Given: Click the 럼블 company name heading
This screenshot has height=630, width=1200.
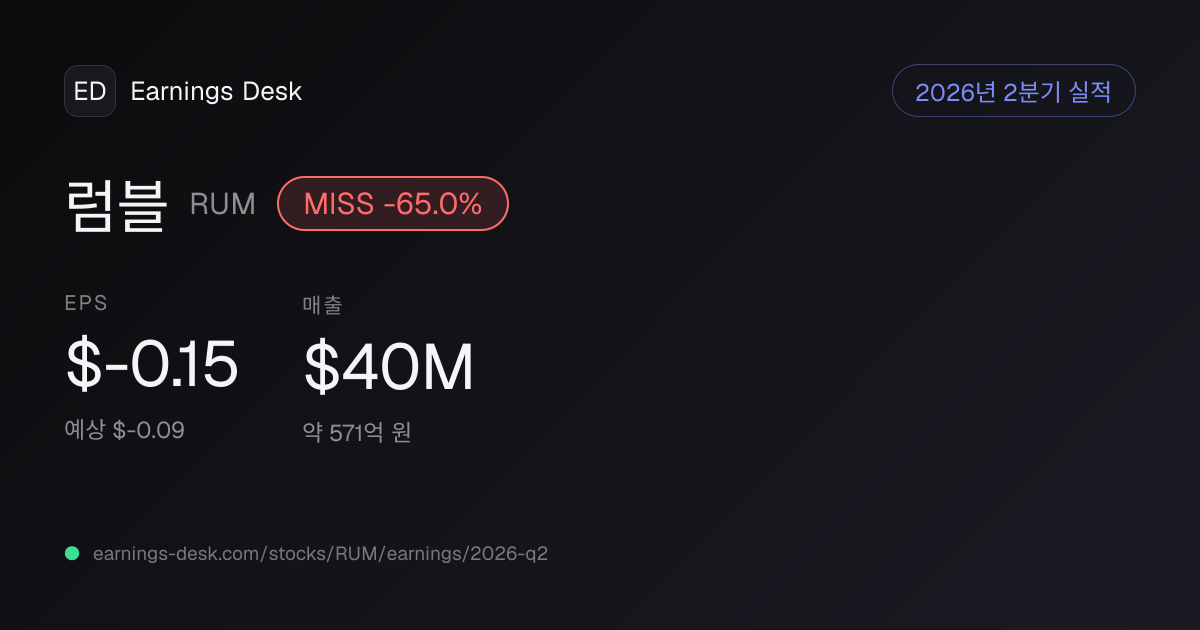Looking at the screenshot, I should [x=116, y=204].
